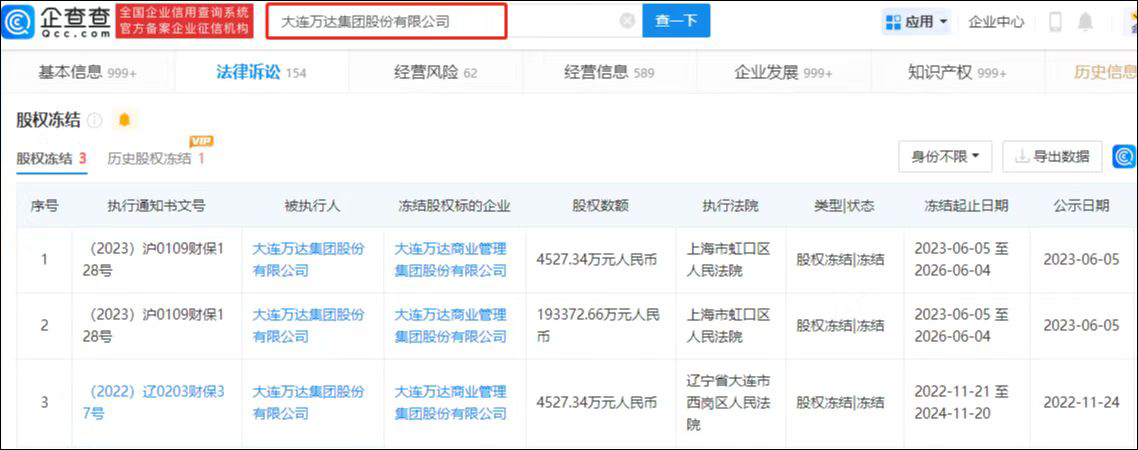Screen dimensions: 1138x450
Task: Click 被执行人 column header
Action: coord(312,205)
